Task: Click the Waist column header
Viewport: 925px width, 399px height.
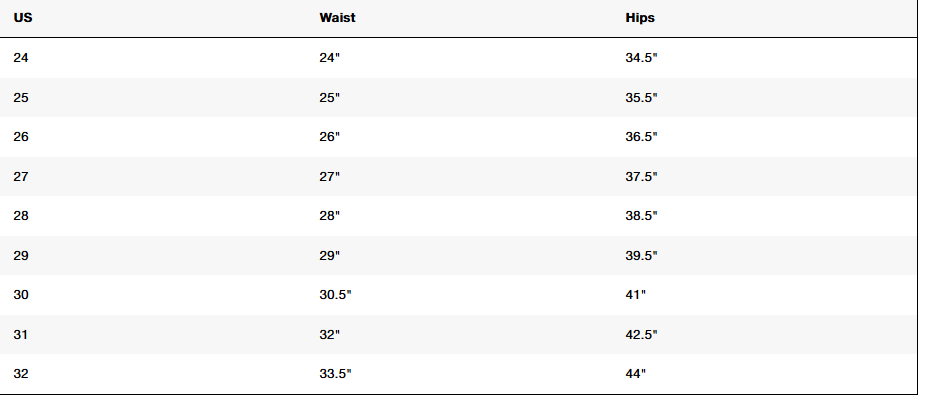Action: tap(337, 18)
